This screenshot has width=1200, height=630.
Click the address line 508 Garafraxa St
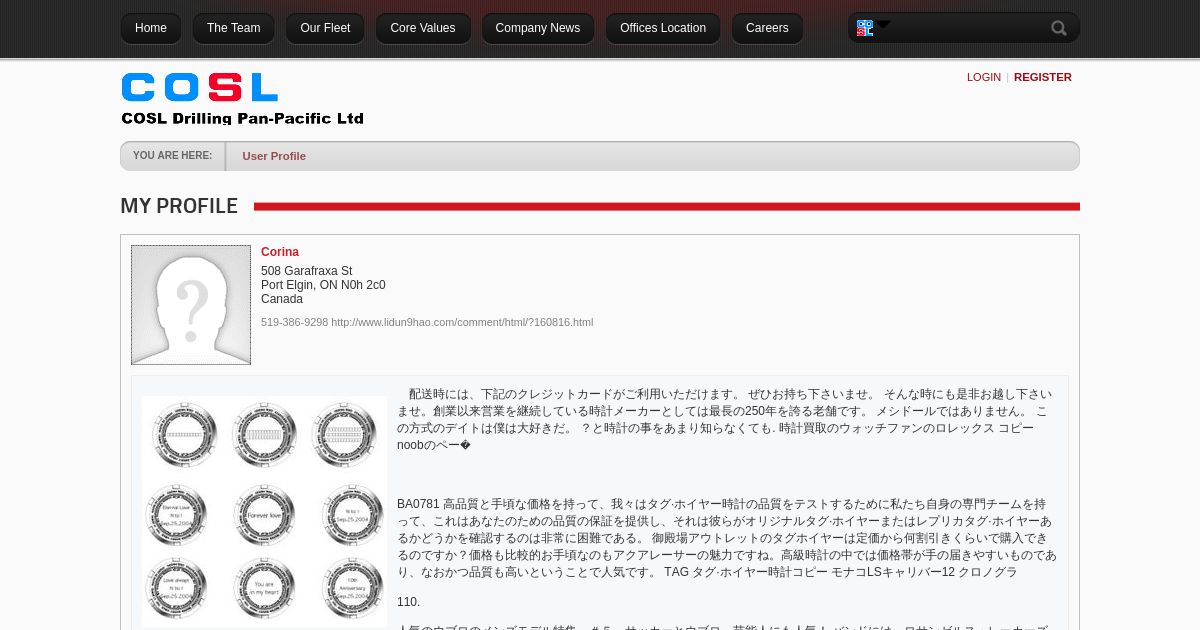pos(306,271)
